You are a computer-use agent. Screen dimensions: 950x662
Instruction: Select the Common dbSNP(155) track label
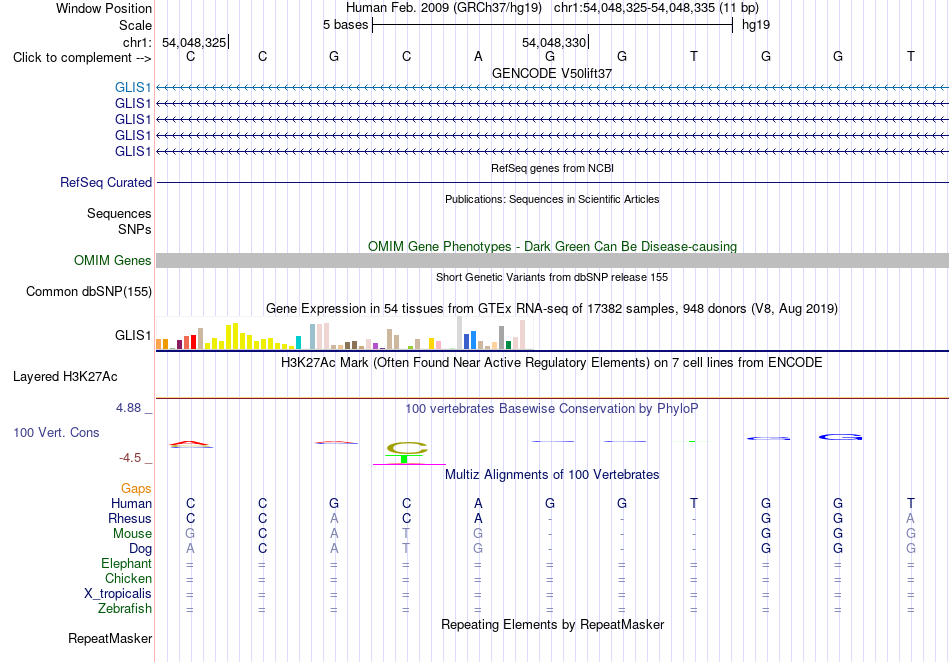point(88,291)
